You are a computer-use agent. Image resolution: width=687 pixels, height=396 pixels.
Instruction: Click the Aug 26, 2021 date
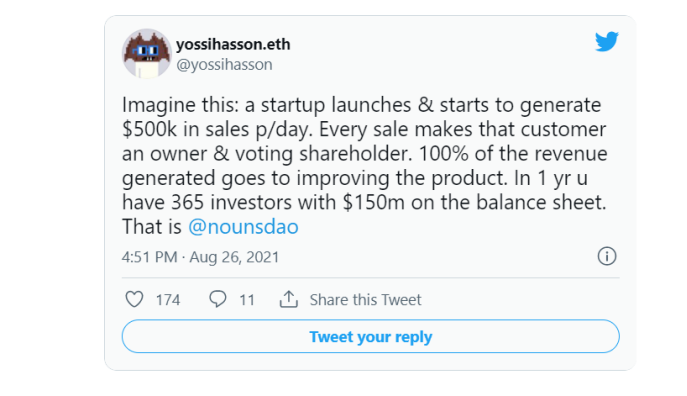click(x=234, y=257)
